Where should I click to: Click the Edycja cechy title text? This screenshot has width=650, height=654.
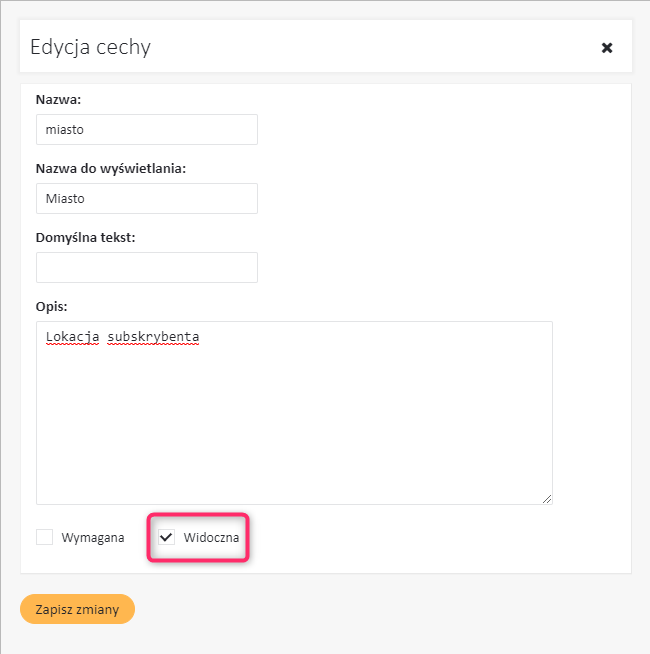[91, 47]
